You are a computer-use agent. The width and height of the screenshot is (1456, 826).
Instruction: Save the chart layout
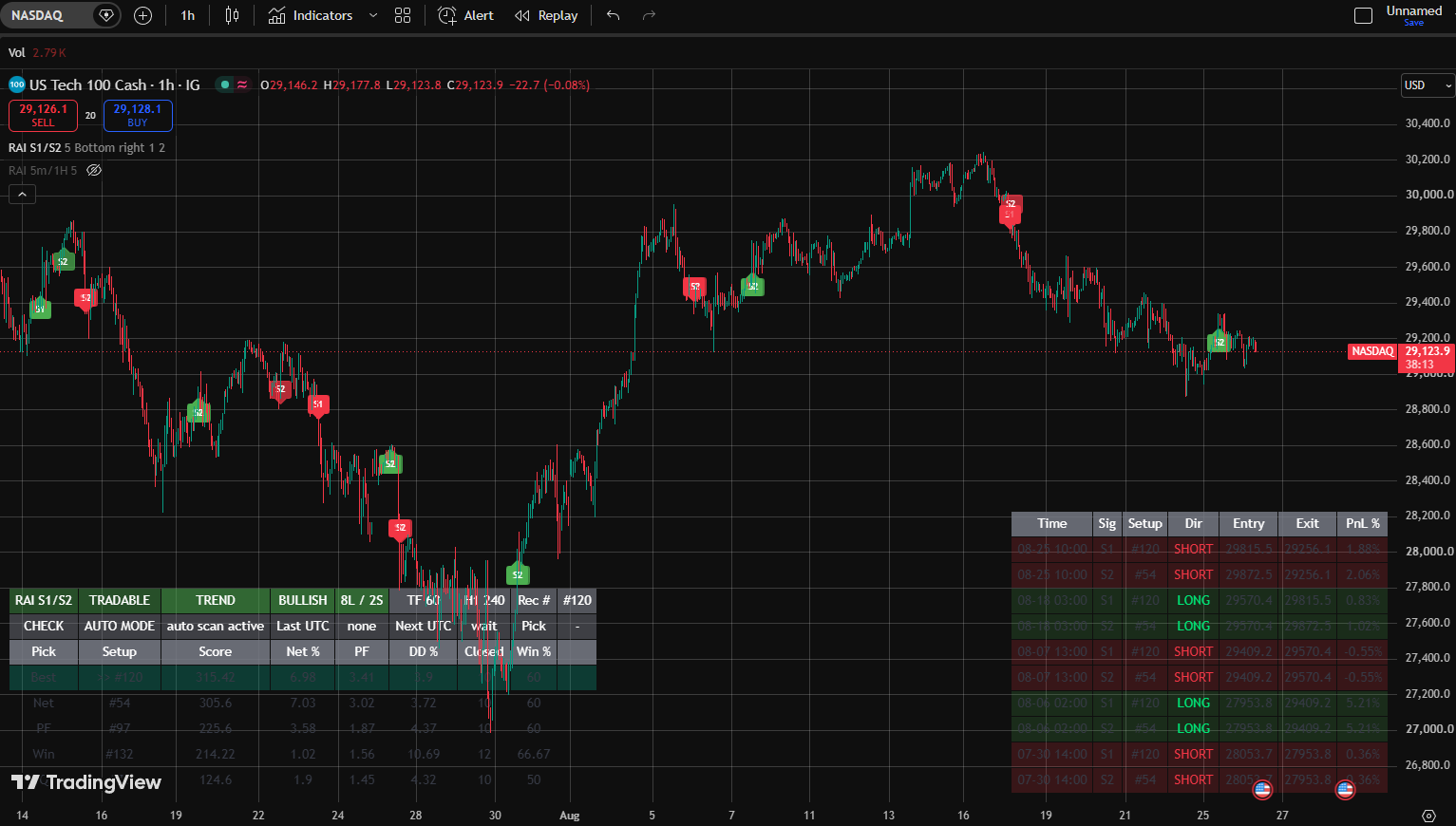coord(1414,23)
